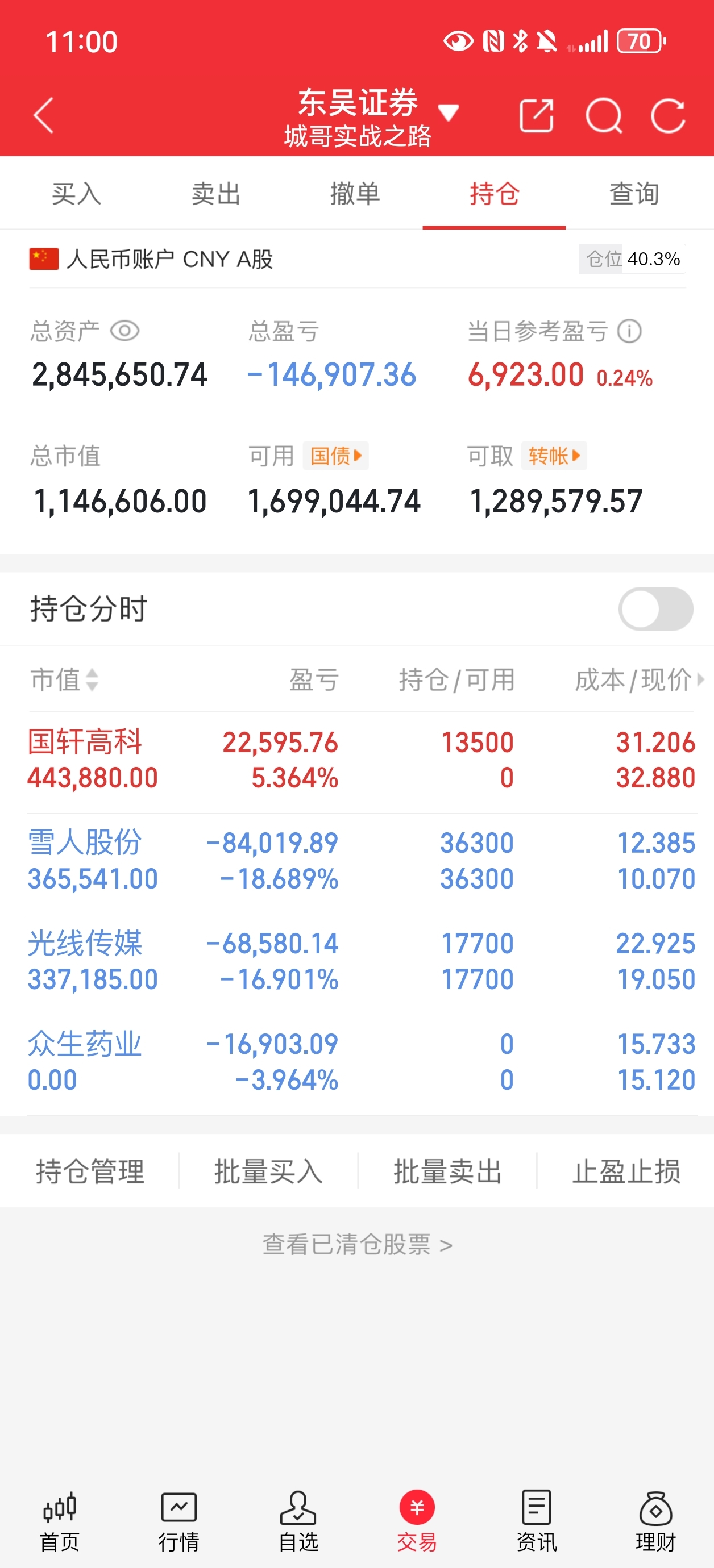Tap the 止盈止损 button
The width and height of the screenshot is (714, 1568).
626,1170
